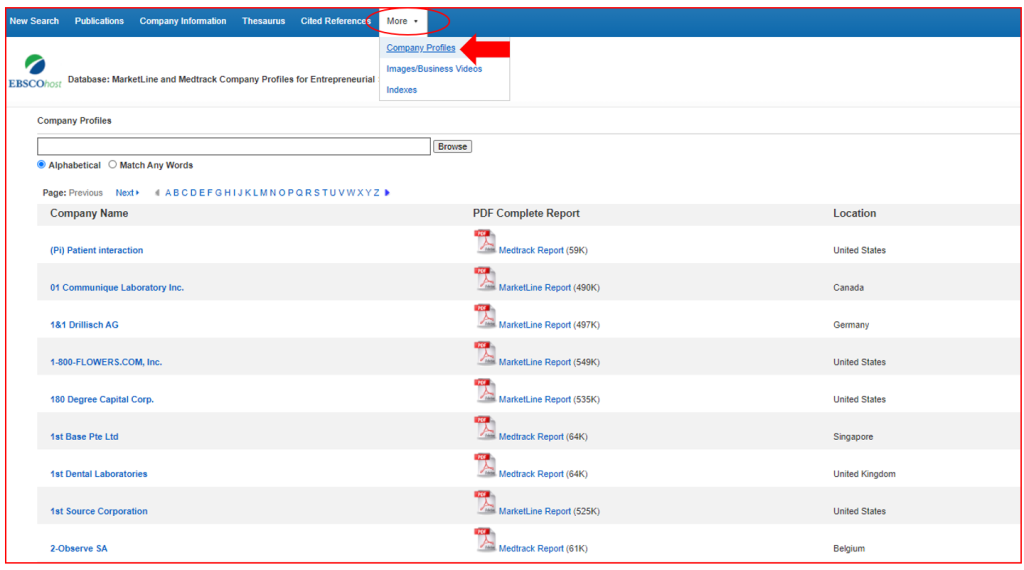The image size is (1024, 570).
Task: Open the 01 Communique Laboratory Inc. profile
Action: pyautogui.click(x=117, y=287)
